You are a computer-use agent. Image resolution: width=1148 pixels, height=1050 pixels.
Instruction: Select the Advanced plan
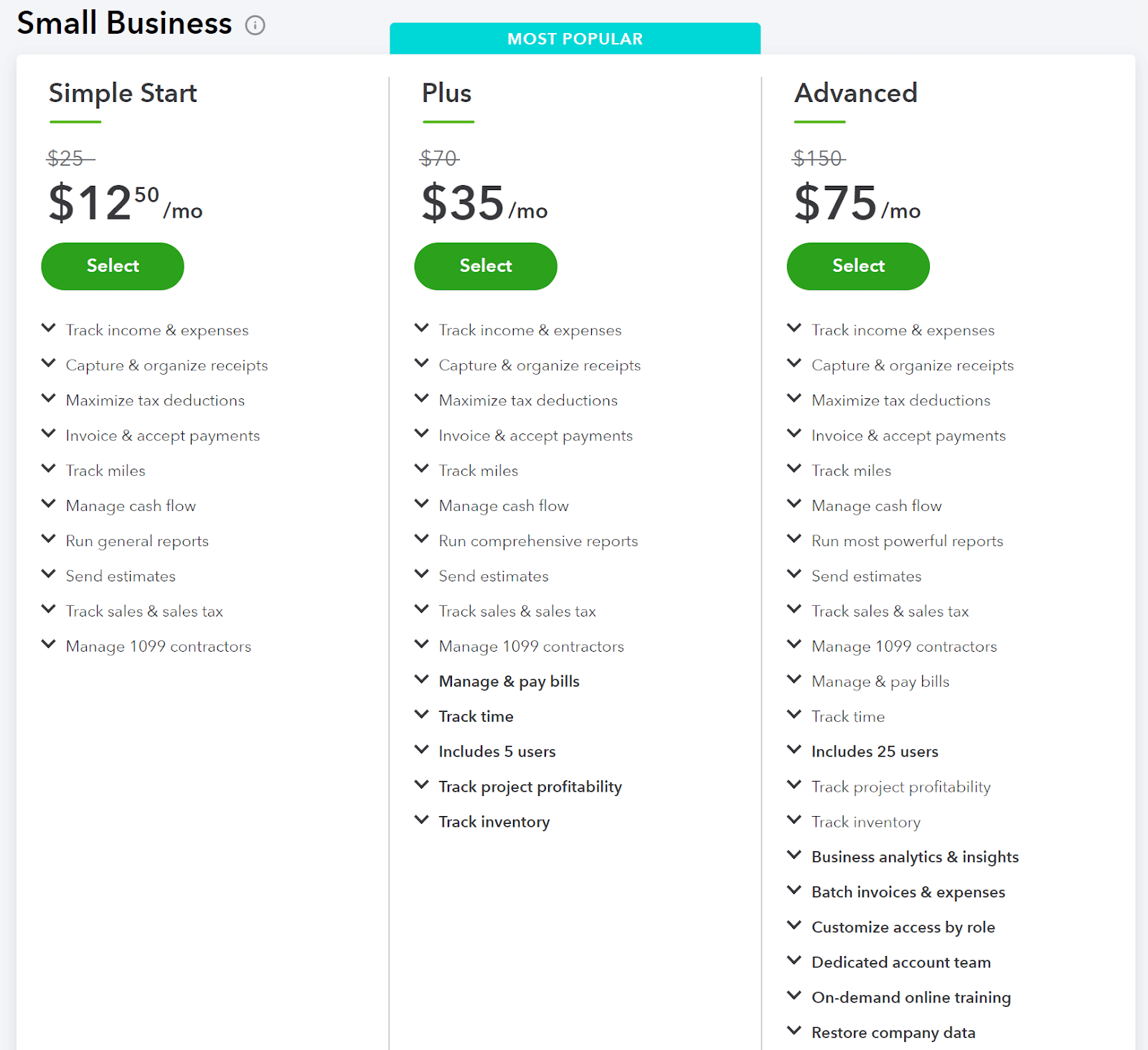[x=857, y=266]
